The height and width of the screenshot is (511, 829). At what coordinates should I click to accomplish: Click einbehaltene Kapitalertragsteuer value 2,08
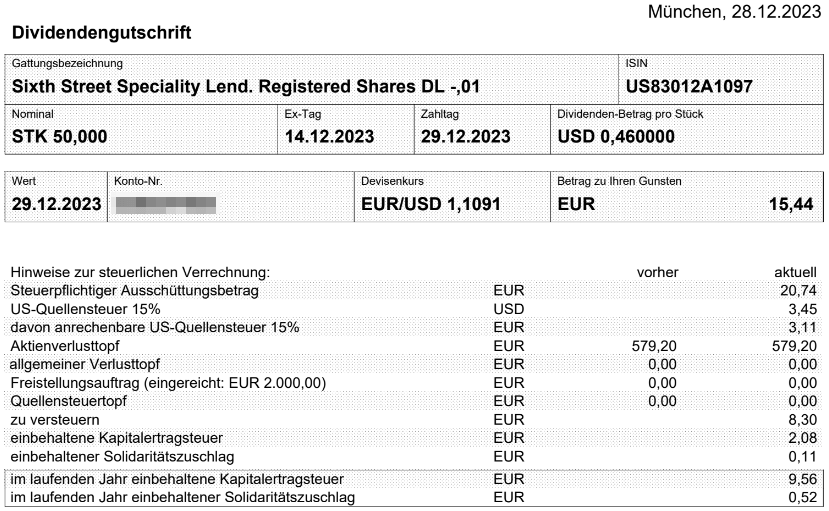tap(803, 438)
